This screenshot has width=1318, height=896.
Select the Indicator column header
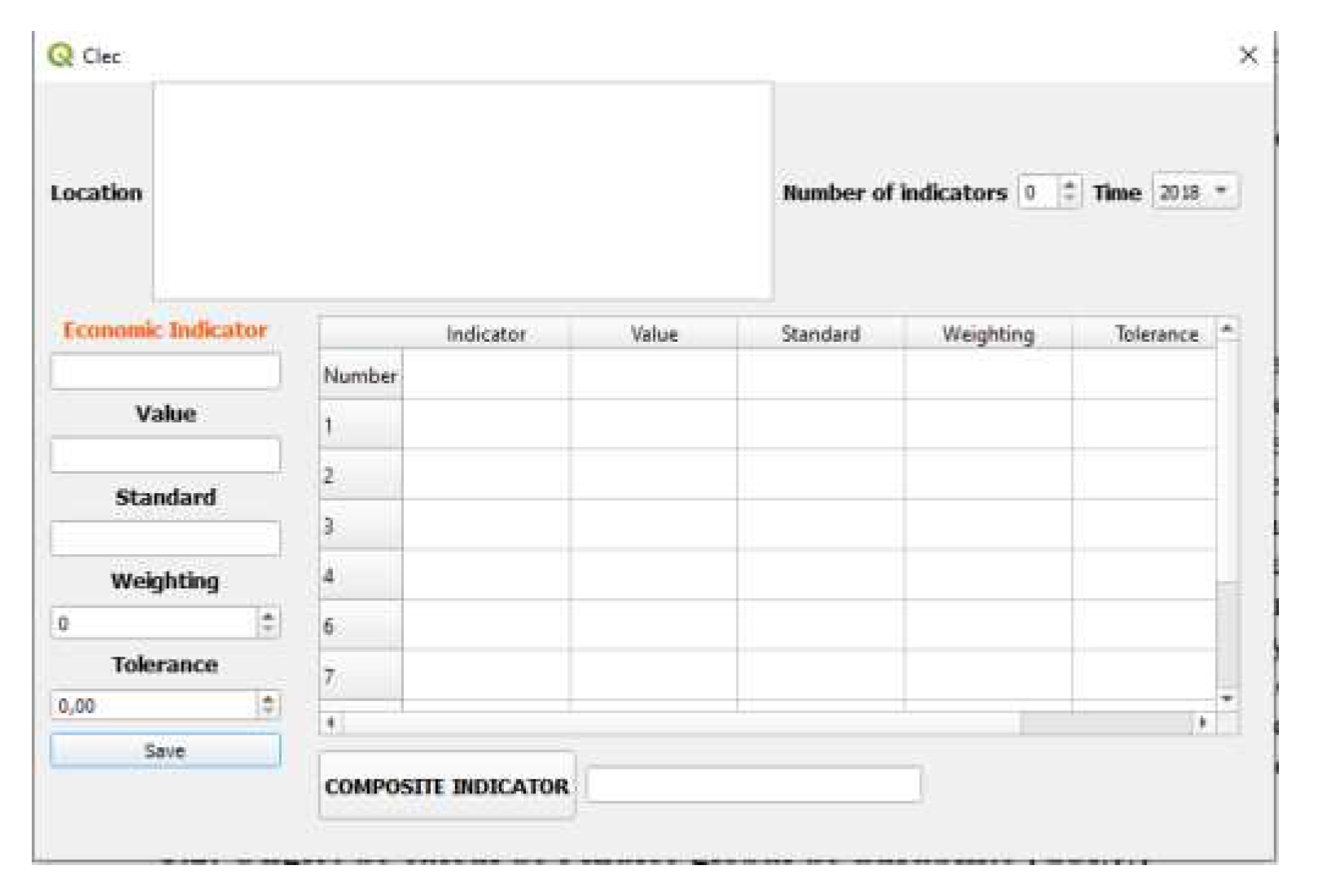click(486, 334)
